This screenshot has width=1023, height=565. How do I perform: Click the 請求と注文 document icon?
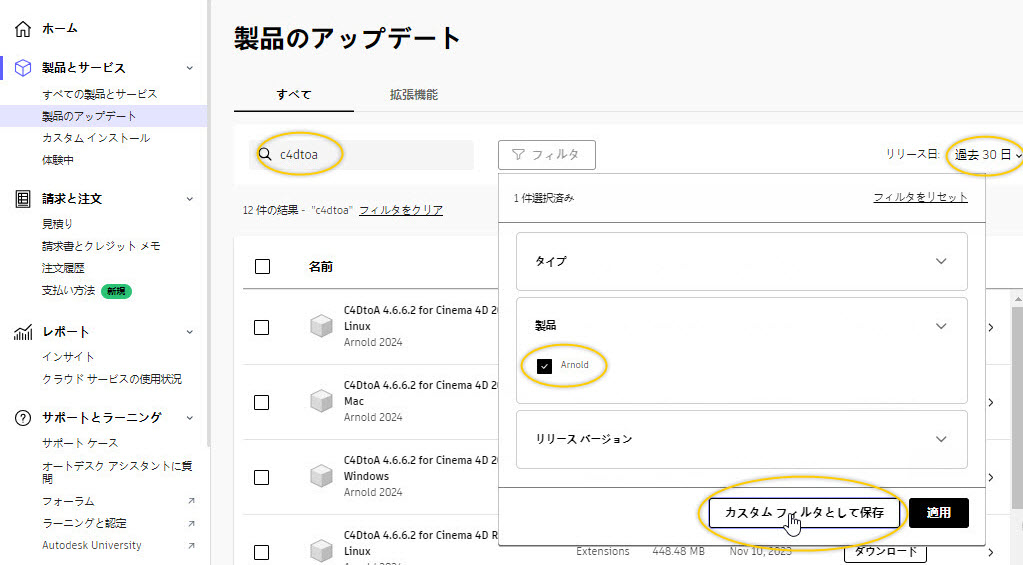(23, 199)
